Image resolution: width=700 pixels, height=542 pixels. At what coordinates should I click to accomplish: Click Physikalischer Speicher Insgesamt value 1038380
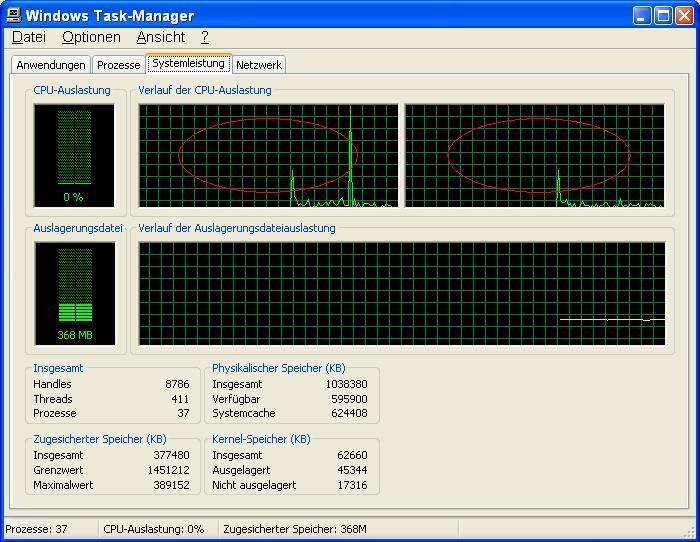pos(346,384)
